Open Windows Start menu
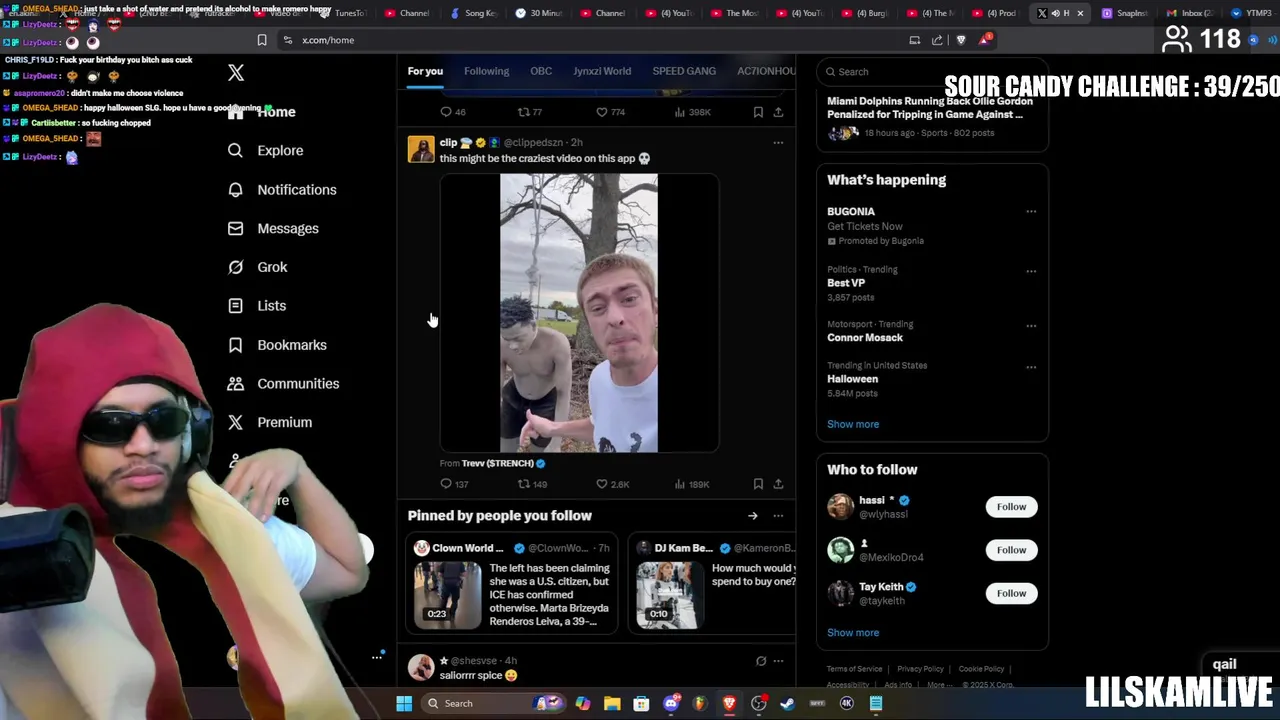1280x720 pixels. (x=404, y=704)
